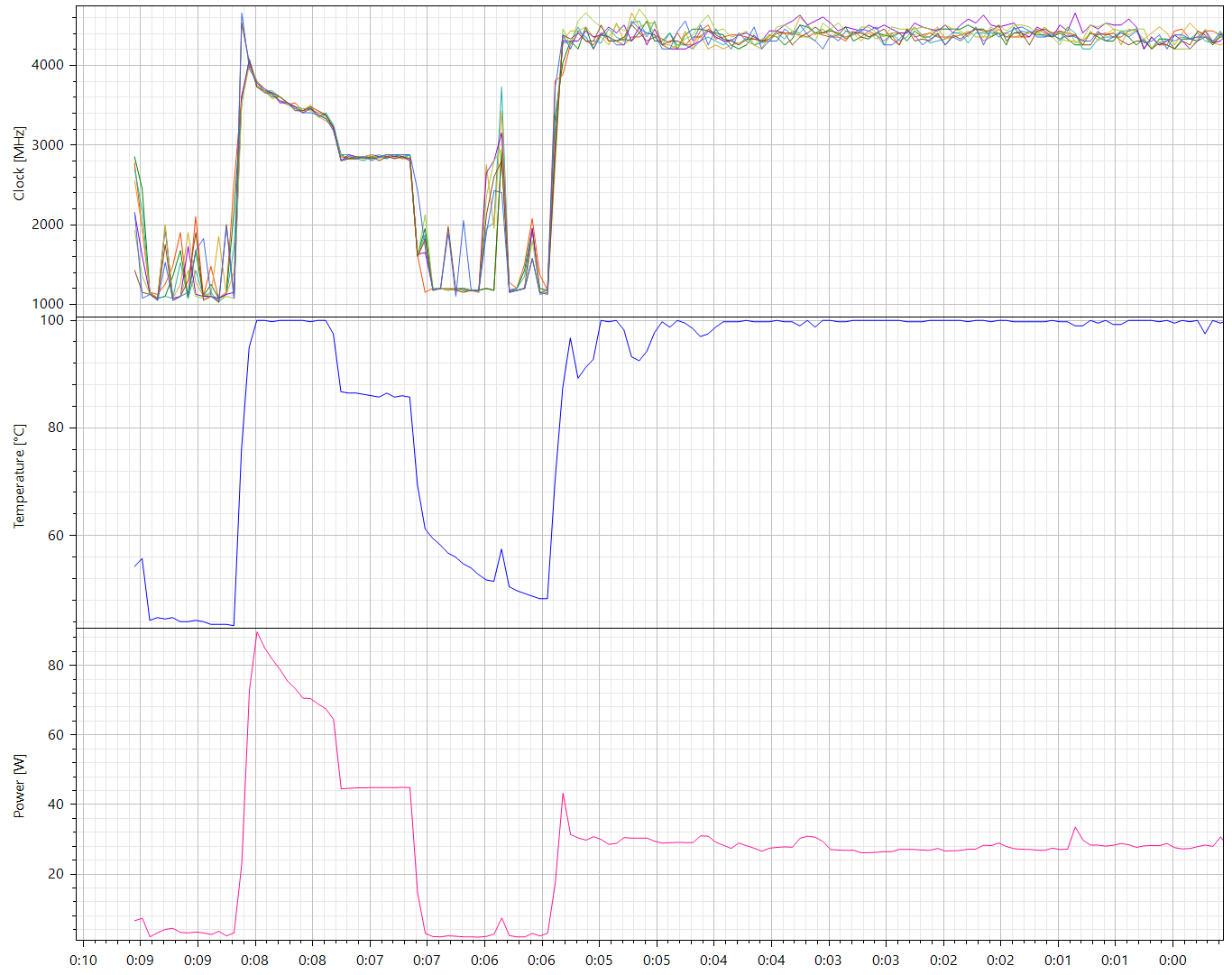
Task: Click the highest peak of the pink power curve
Action: tap(257, 632)
